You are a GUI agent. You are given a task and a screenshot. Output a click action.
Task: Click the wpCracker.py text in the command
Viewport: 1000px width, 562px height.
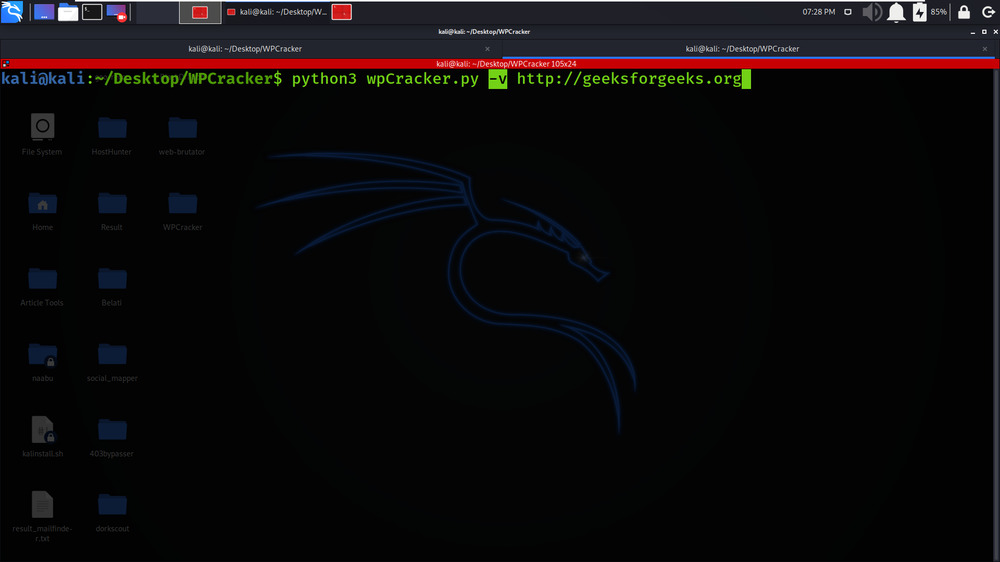tap(422, 78)
